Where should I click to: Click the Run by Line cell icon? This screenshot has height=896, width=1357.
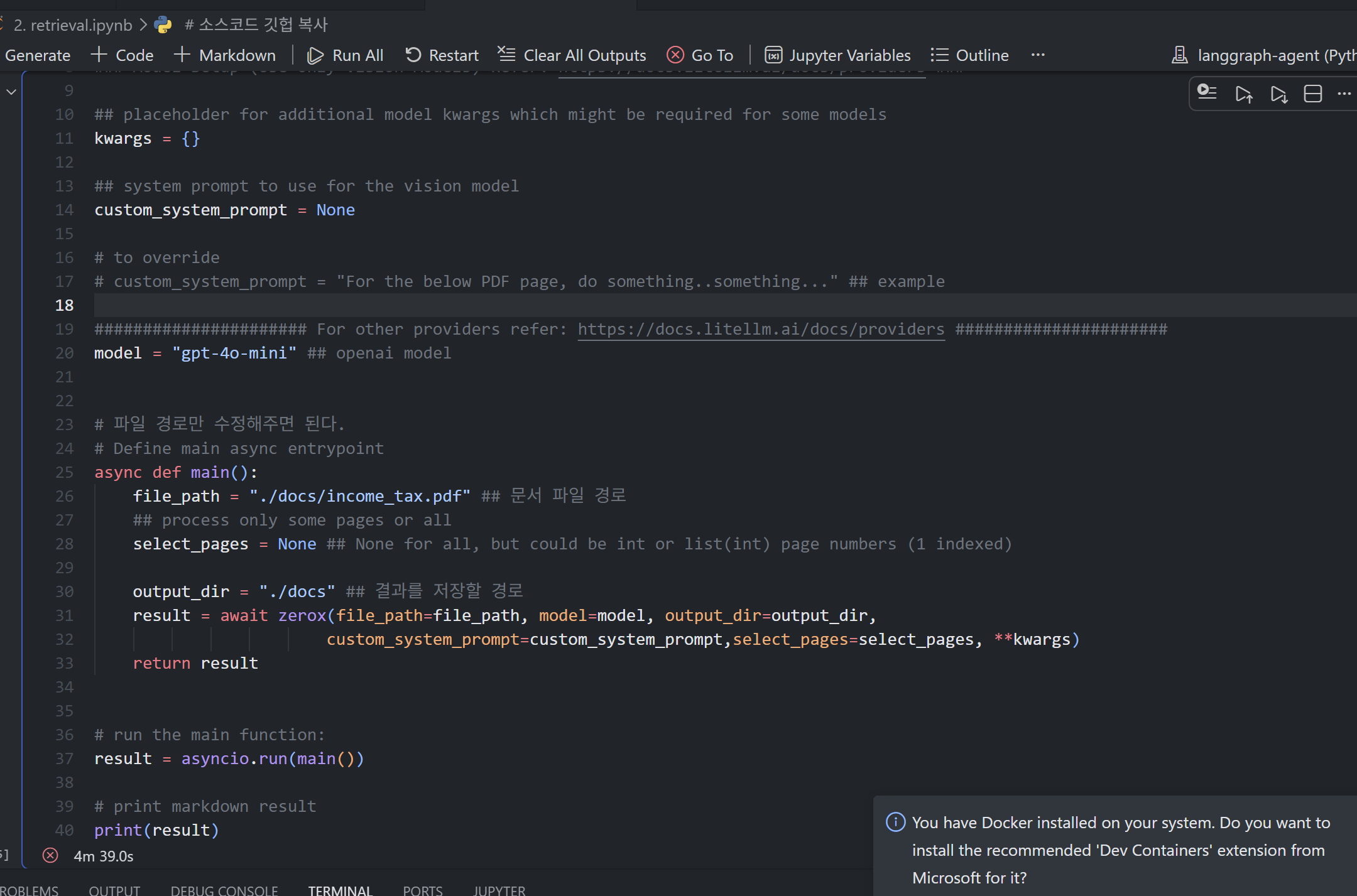click(x=1207, y=93)
